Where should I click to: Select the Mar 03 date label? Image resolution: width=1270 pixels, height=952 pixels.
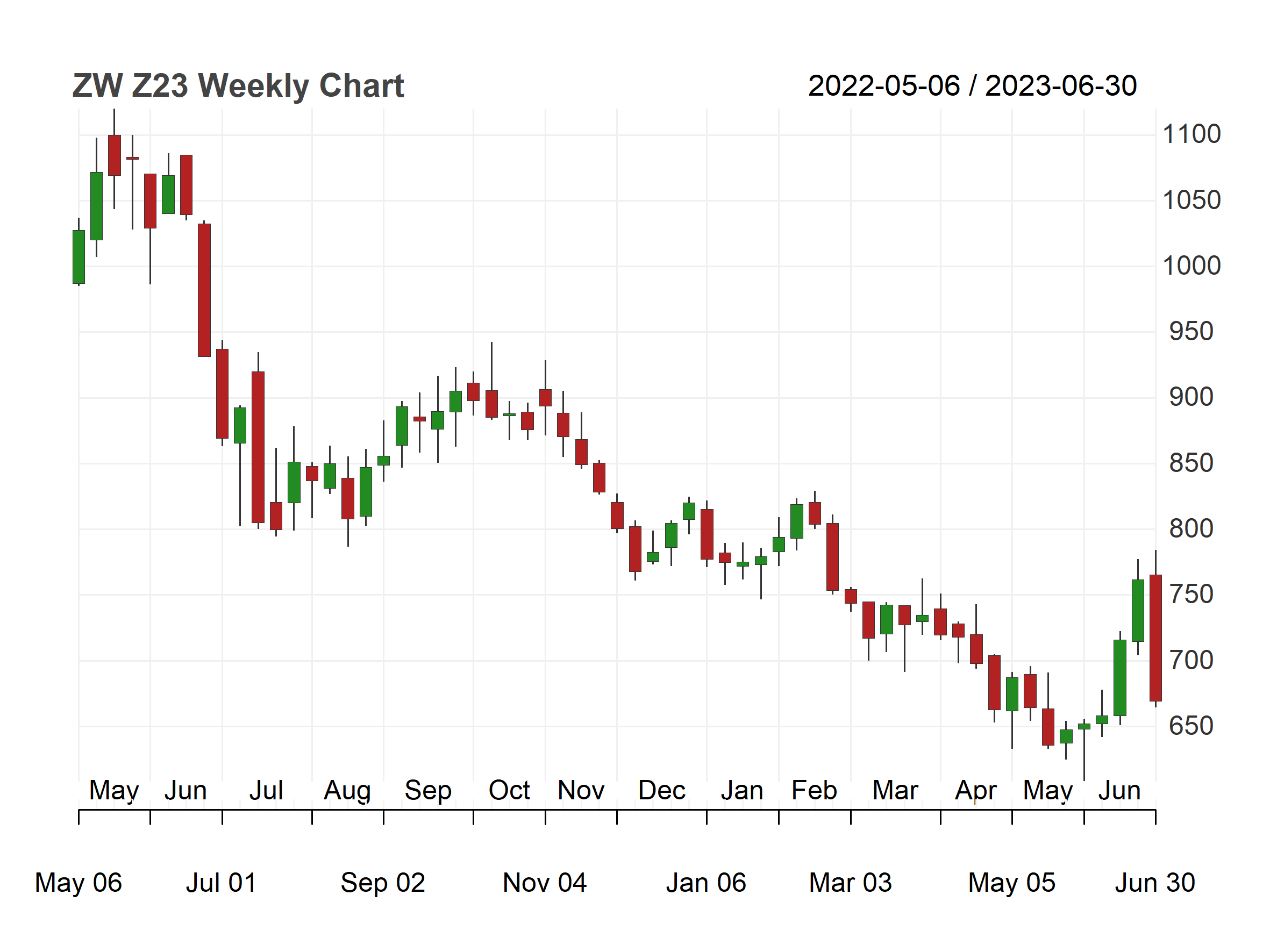(x=850, y=883)
